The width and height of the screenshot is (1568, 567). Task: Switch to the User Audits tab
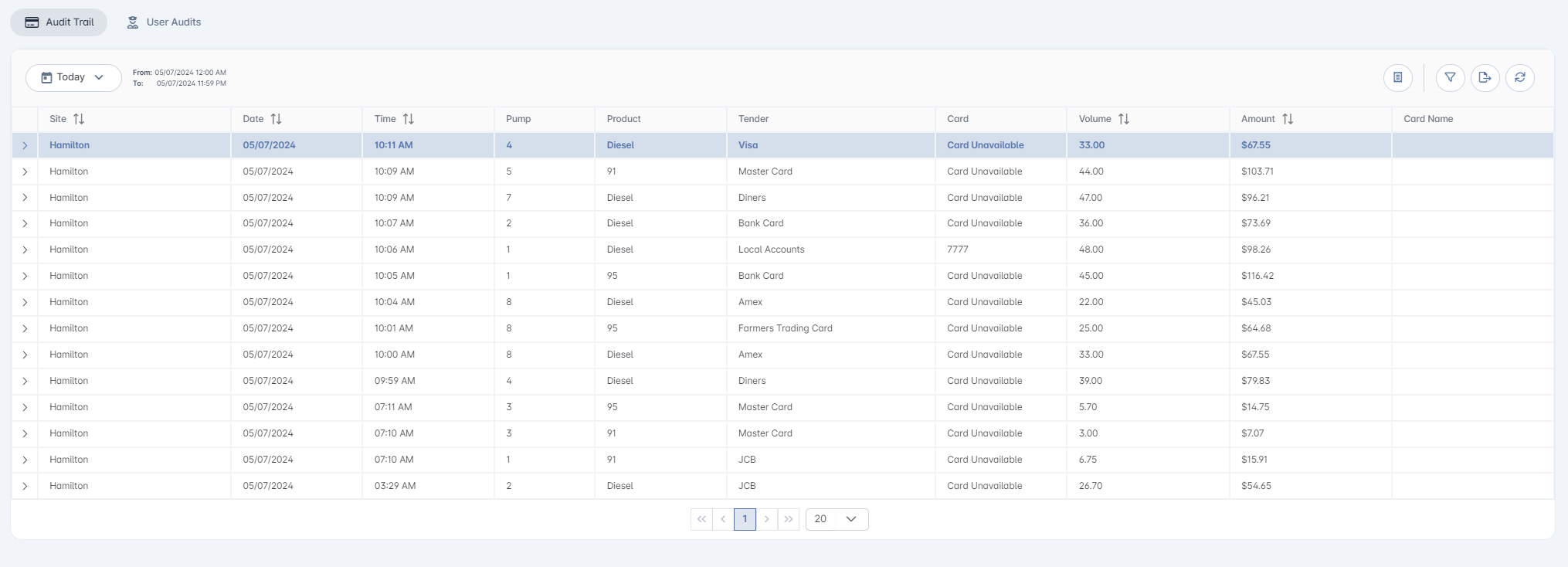point(164,22)
